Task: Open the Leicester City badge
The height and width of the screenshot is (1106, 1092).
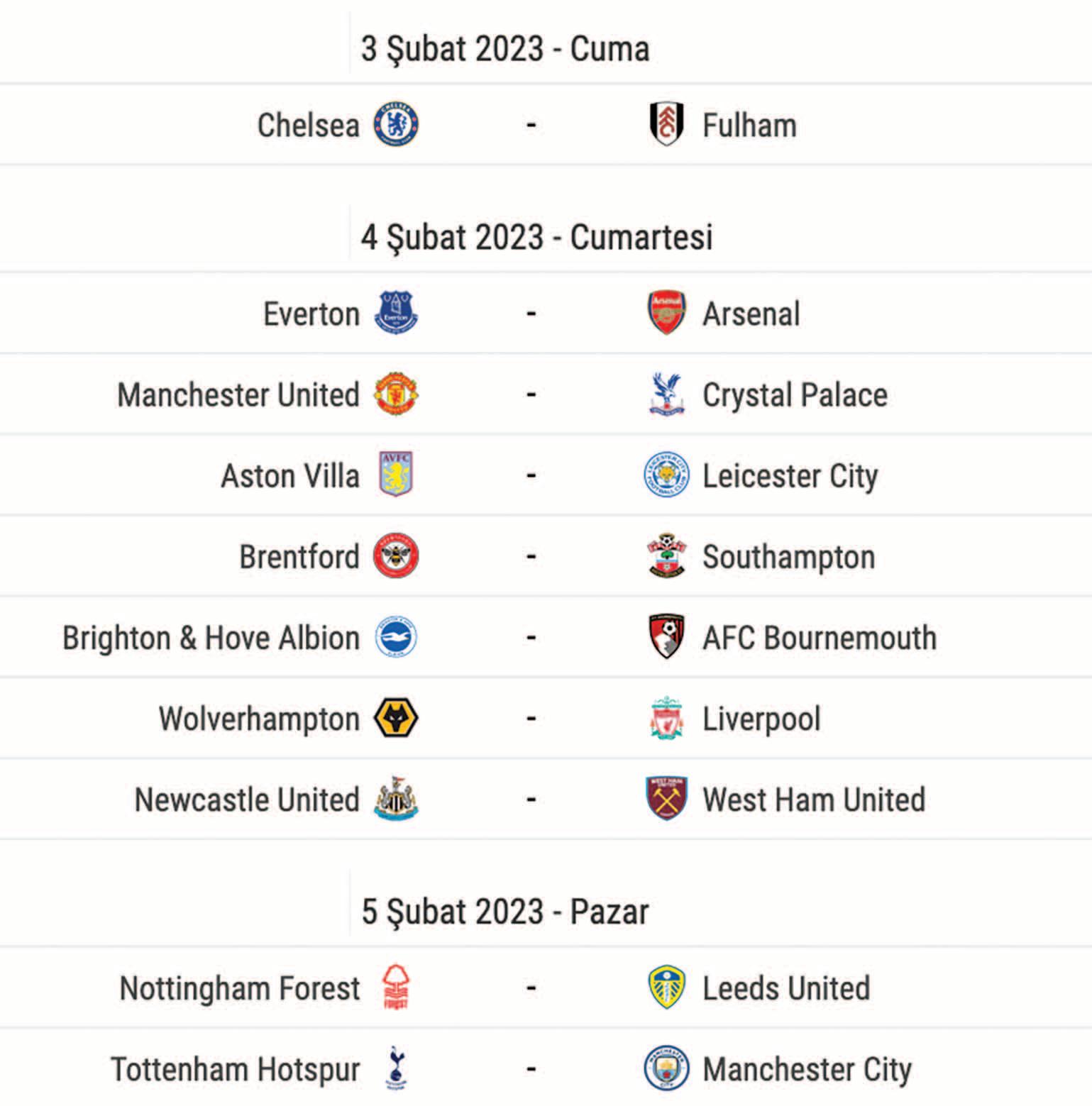Action: (666, 475)
